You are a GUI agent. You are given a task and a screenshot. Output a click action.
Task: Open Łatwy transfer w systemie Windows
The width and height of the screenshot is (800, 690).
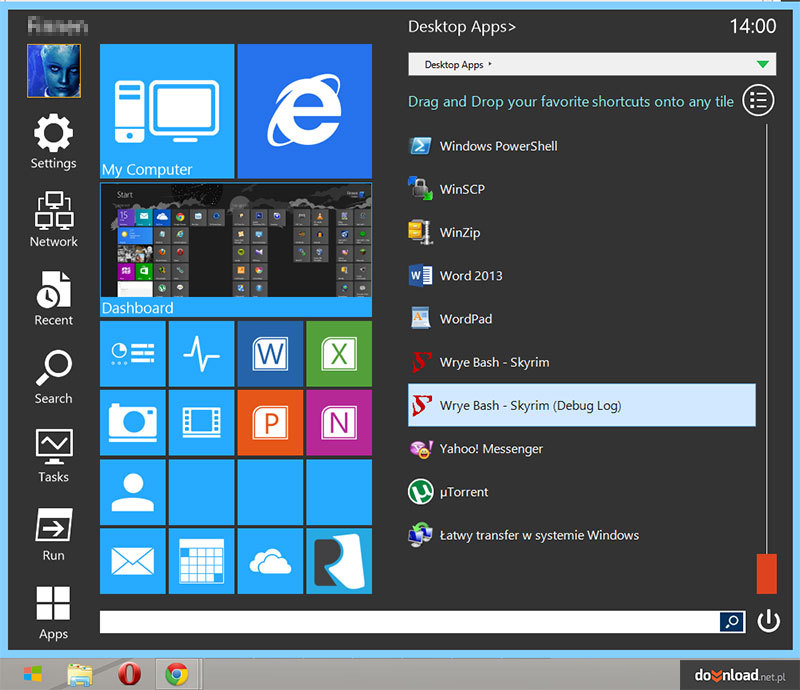(x=582, y=535)
